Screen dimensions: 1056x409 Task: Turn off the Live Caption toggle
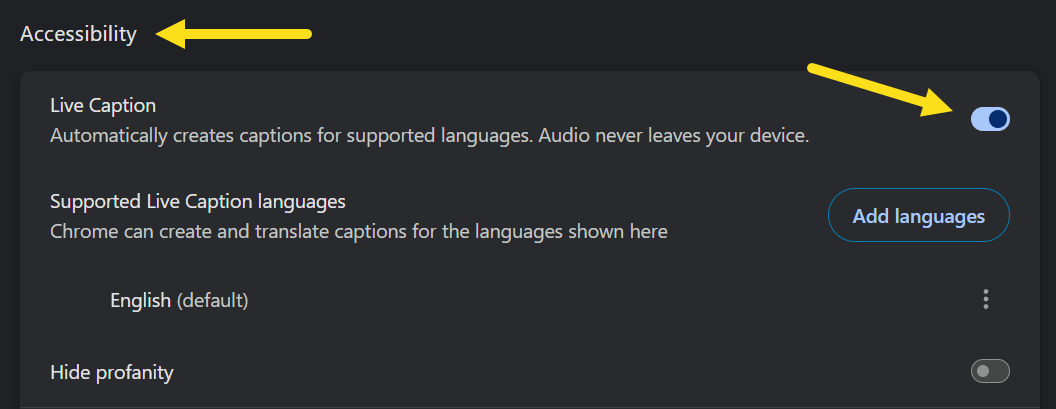tap(990, 119)
